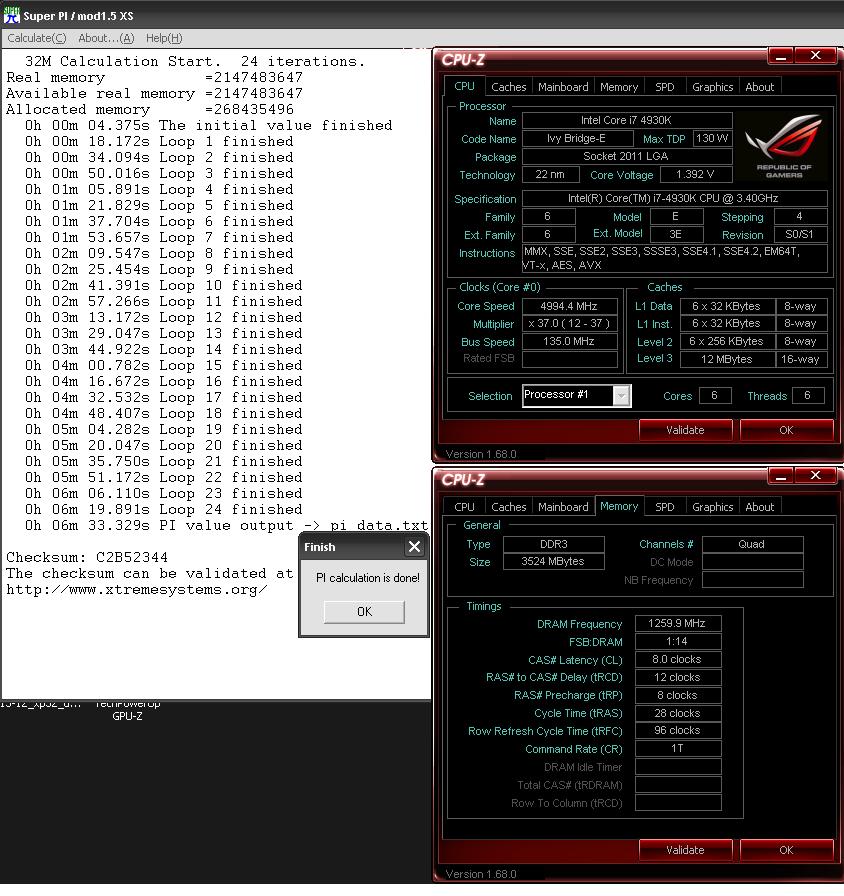Screen dimensions: 844x896
Task: Click the tRFC value 96 clocks
Action: pyautogui.click(x=678, y=731)
